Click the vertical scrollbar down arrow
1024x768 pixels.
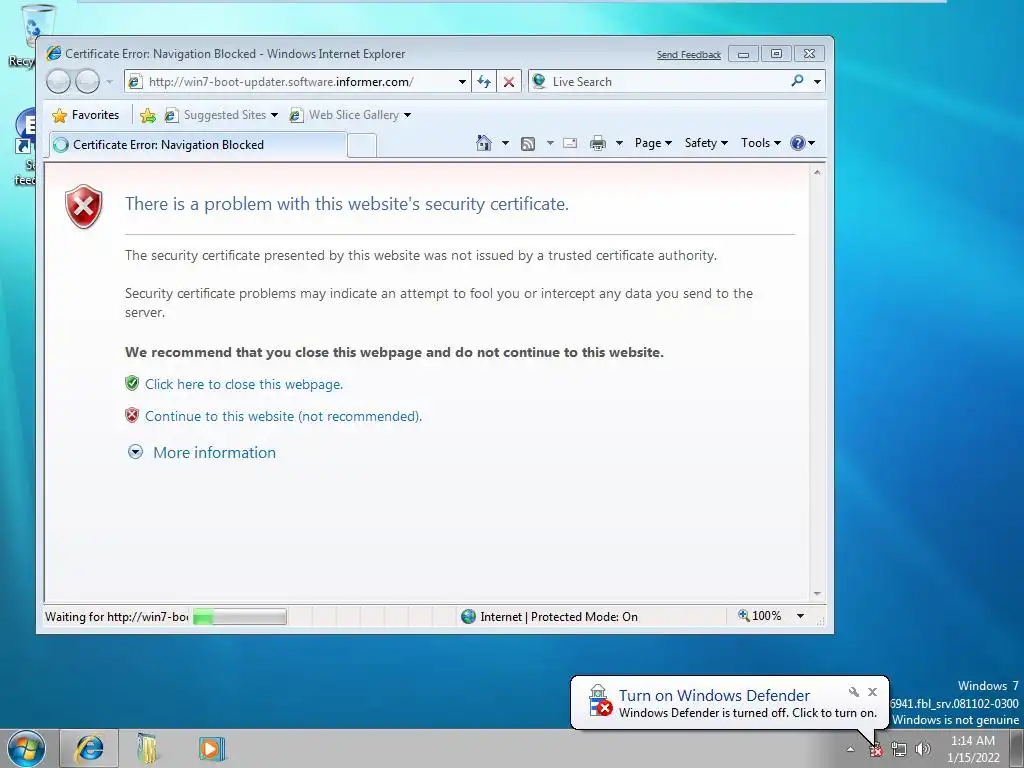[817, 594]
